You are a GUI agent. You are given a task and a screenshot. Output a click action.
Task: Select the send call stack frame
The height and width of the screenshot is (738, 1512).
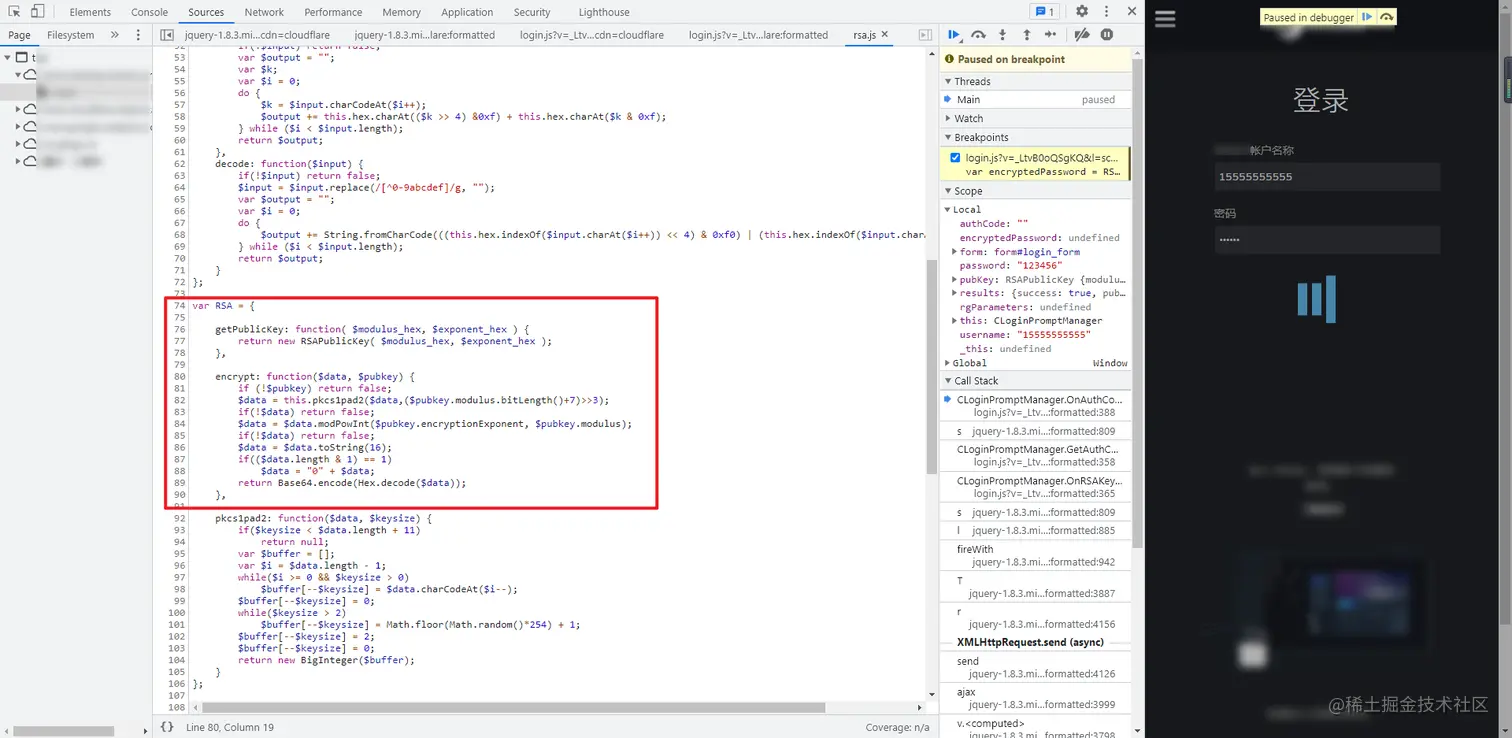[x=1036, y=667]
